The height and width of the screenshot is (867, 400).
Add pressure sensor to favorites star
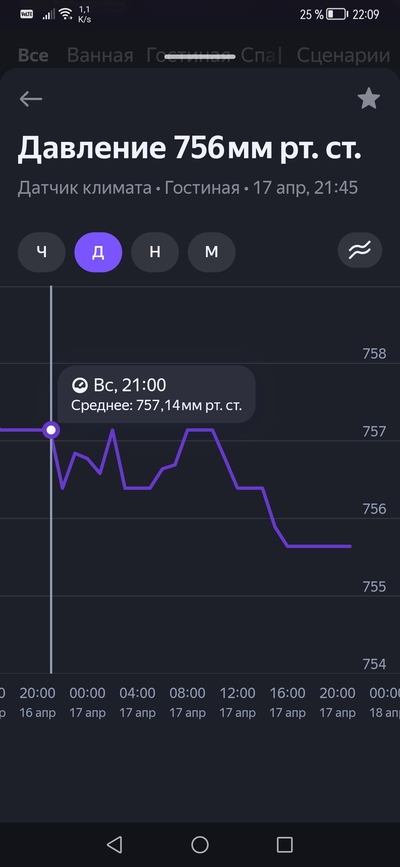[368, 99]
